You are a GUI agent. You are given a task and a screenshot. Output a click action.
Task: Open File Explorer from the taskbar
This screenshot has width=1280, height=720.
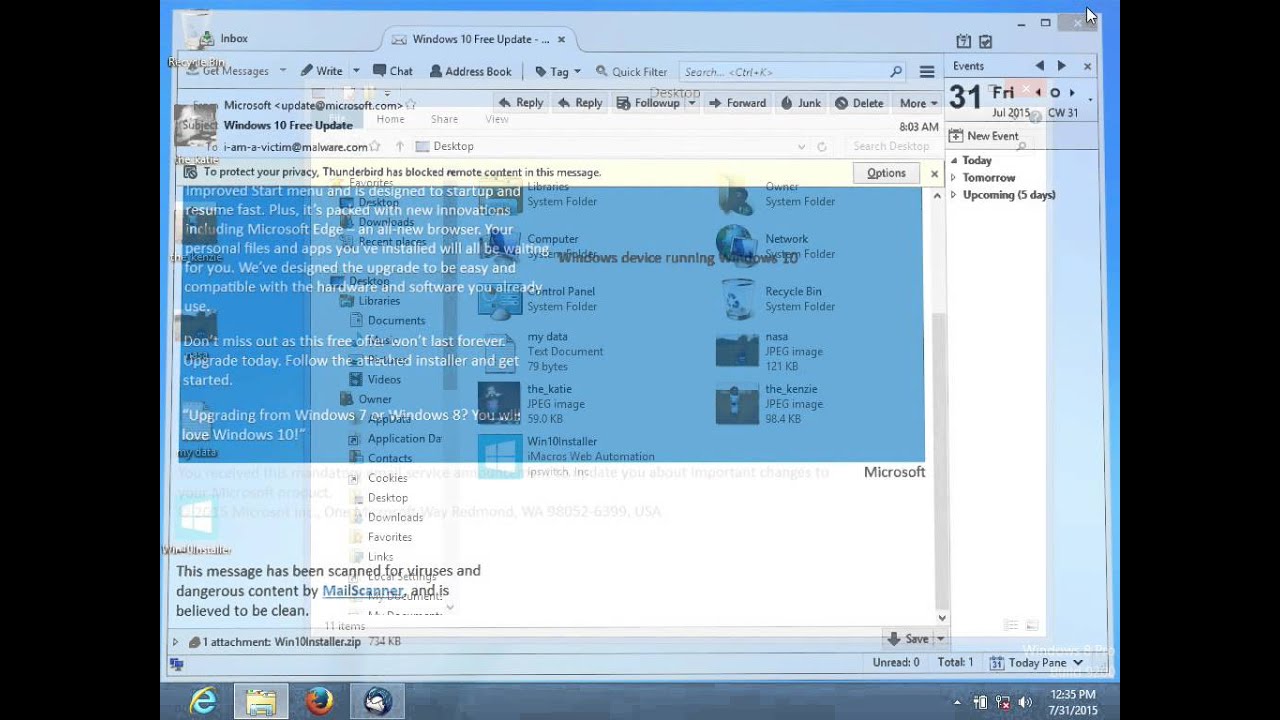(x=261, y=701)
